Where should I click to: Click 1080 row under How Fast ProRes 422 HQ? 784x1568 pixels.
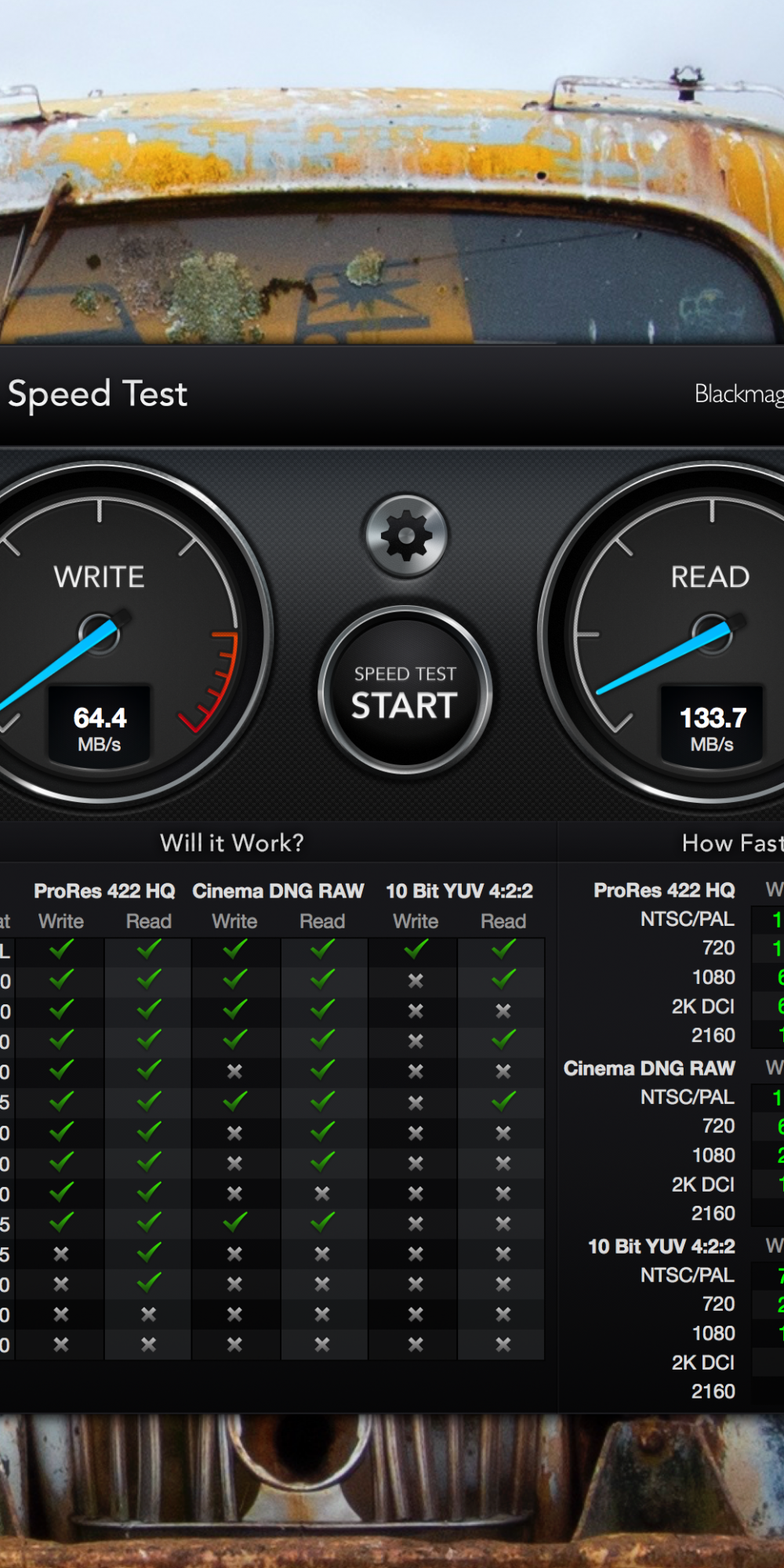coord(713,977)
